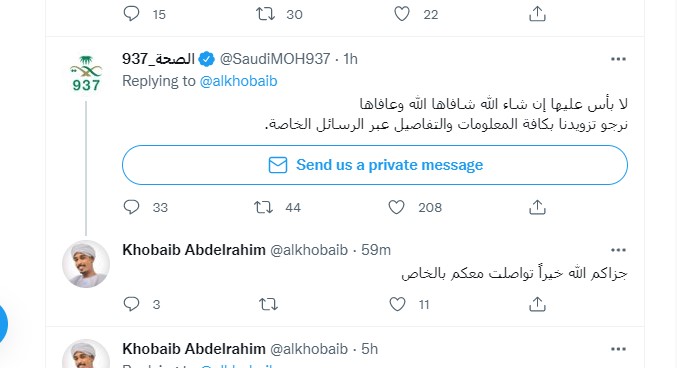Reply to Khobaib's 59m tweet
Screen dimensions: 677x368
click(131, 304)
